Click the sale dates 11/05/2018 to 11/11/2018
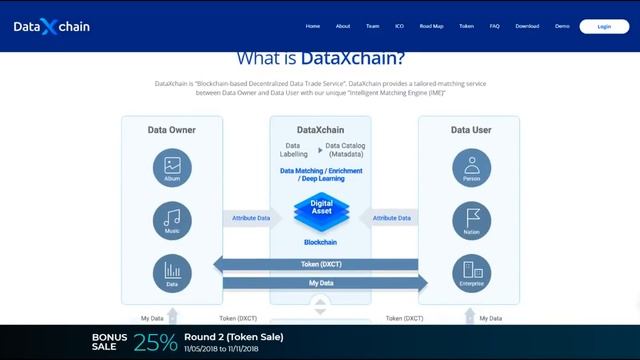This screenshot has width=640, height=360. (221, 349)
